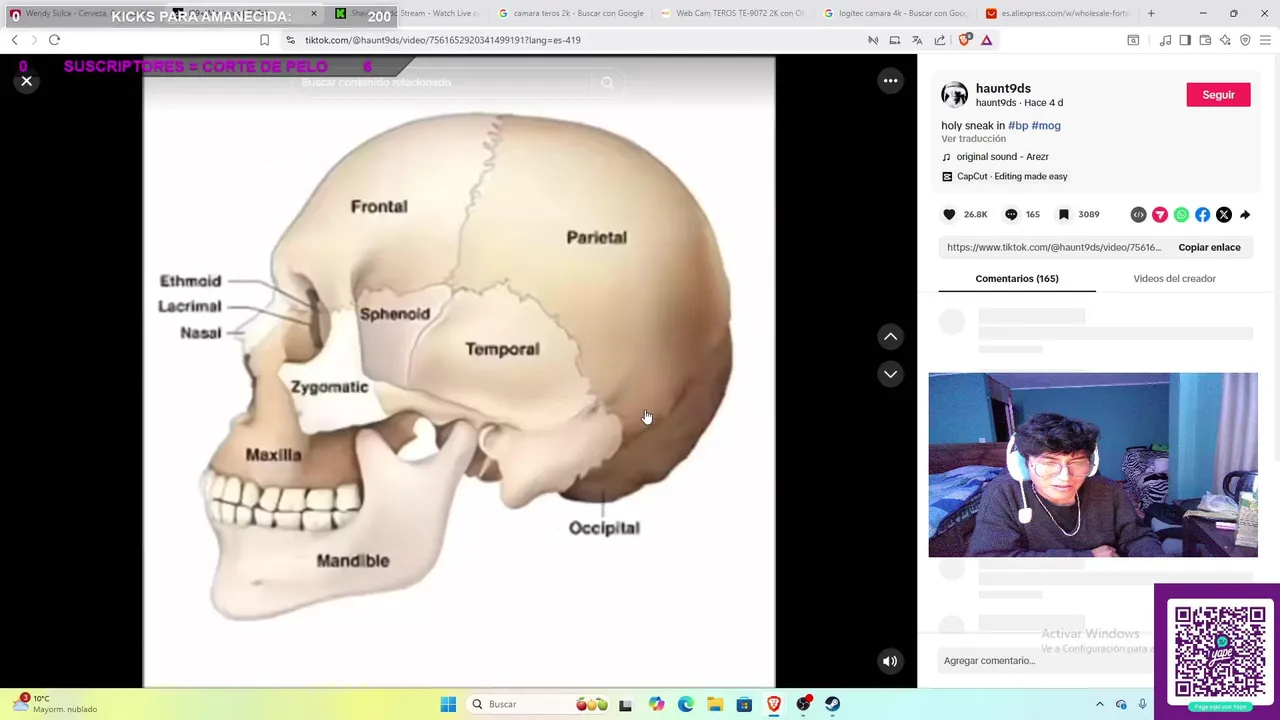Mute the video sound

point(890,661)
